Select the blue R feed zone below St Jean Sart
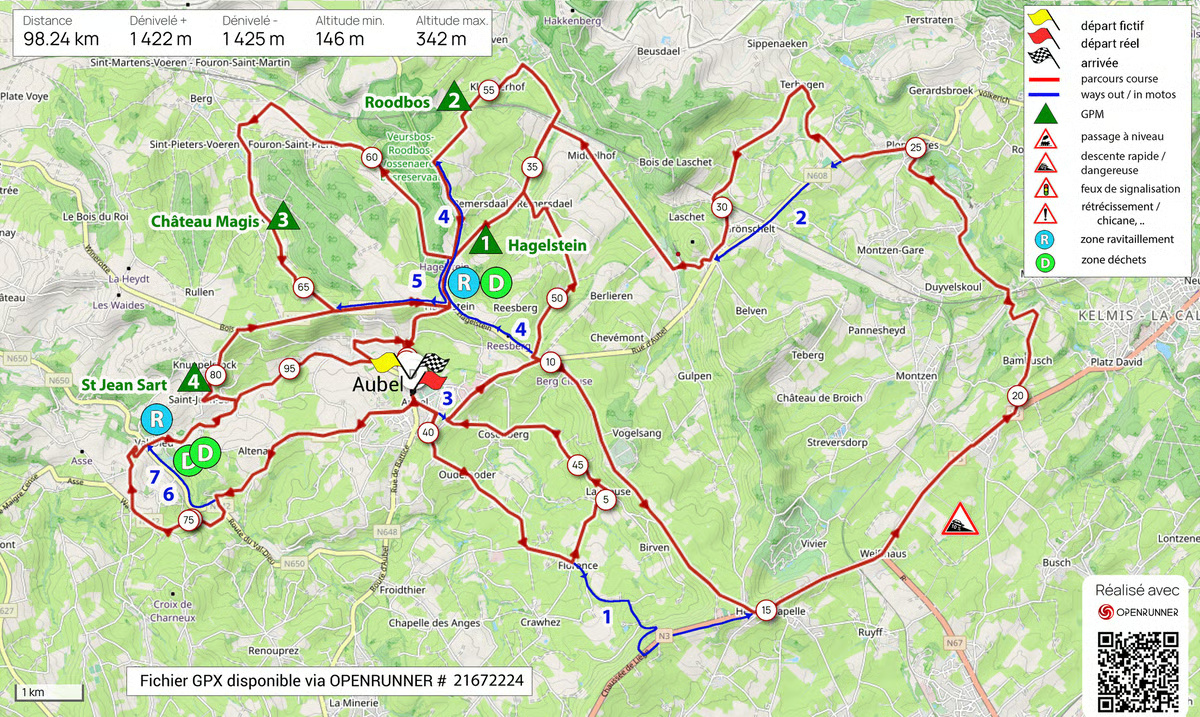 [155, 417]
